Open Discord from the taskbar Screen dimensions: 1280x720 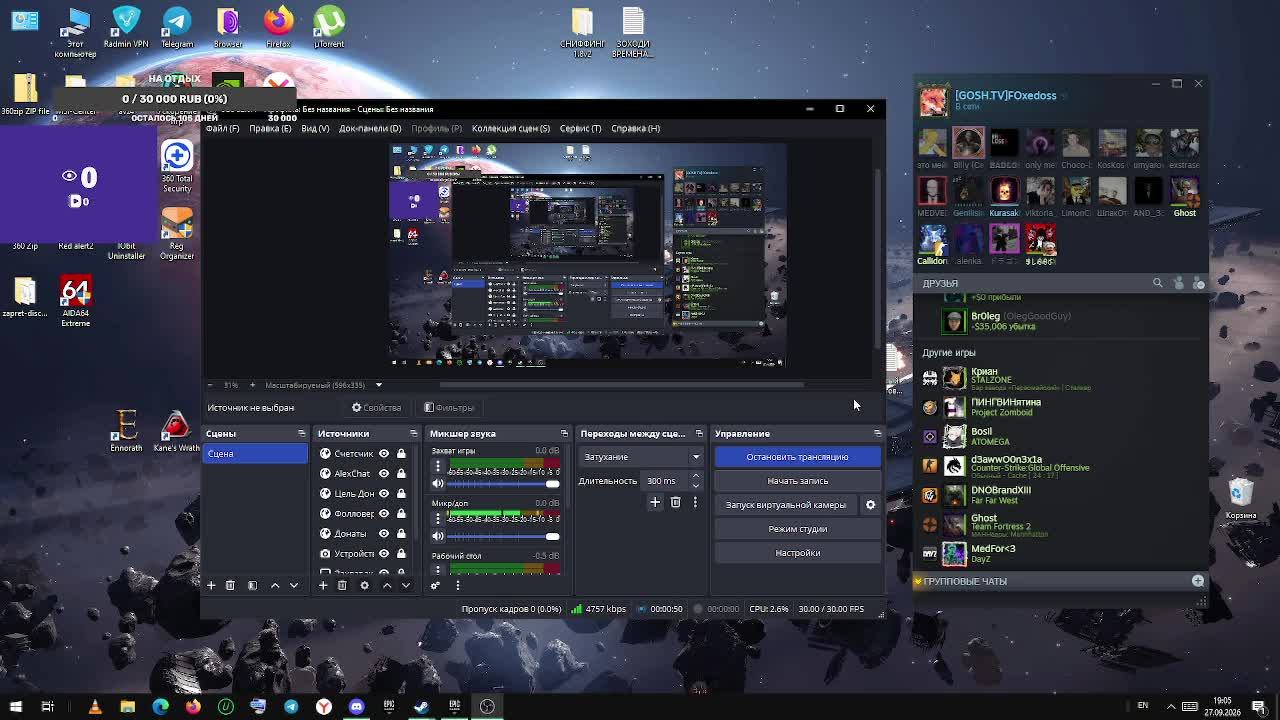356,706
